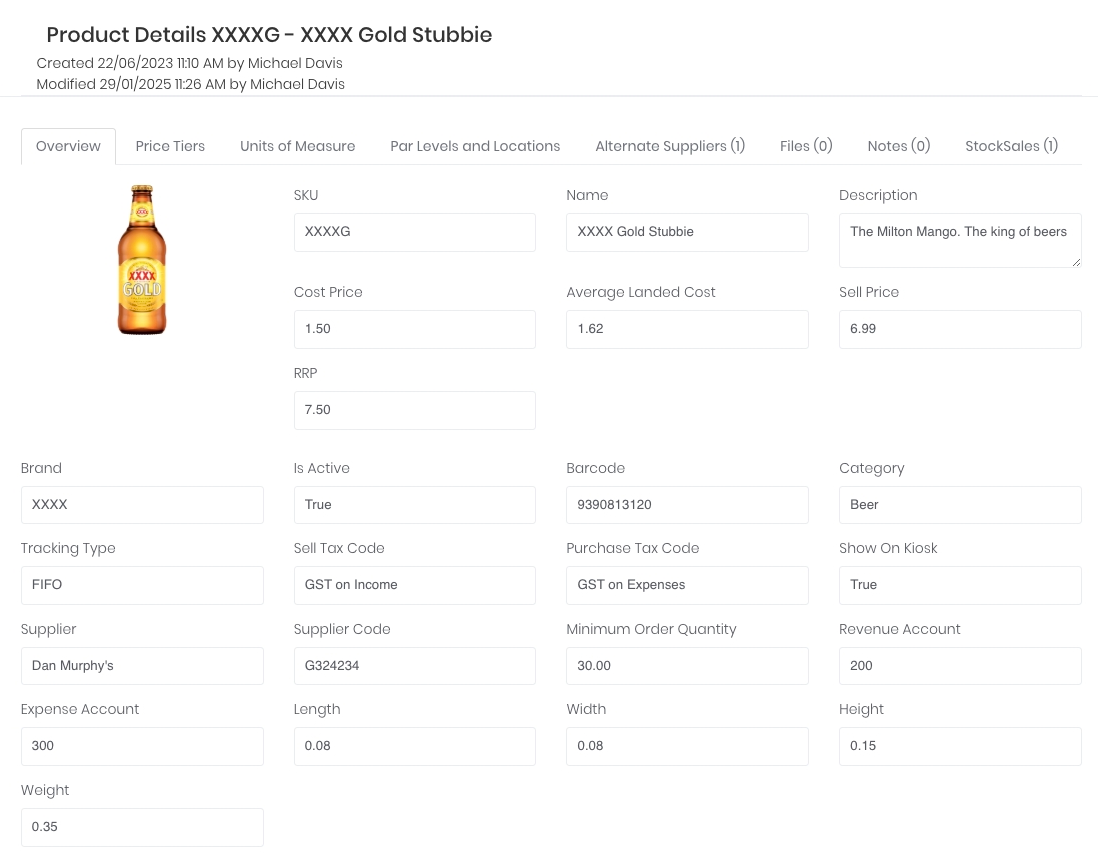Screen dimensions: 1098x856
Task: Click the SKU field containing XXXXG
Action: (x=415, y=232)
